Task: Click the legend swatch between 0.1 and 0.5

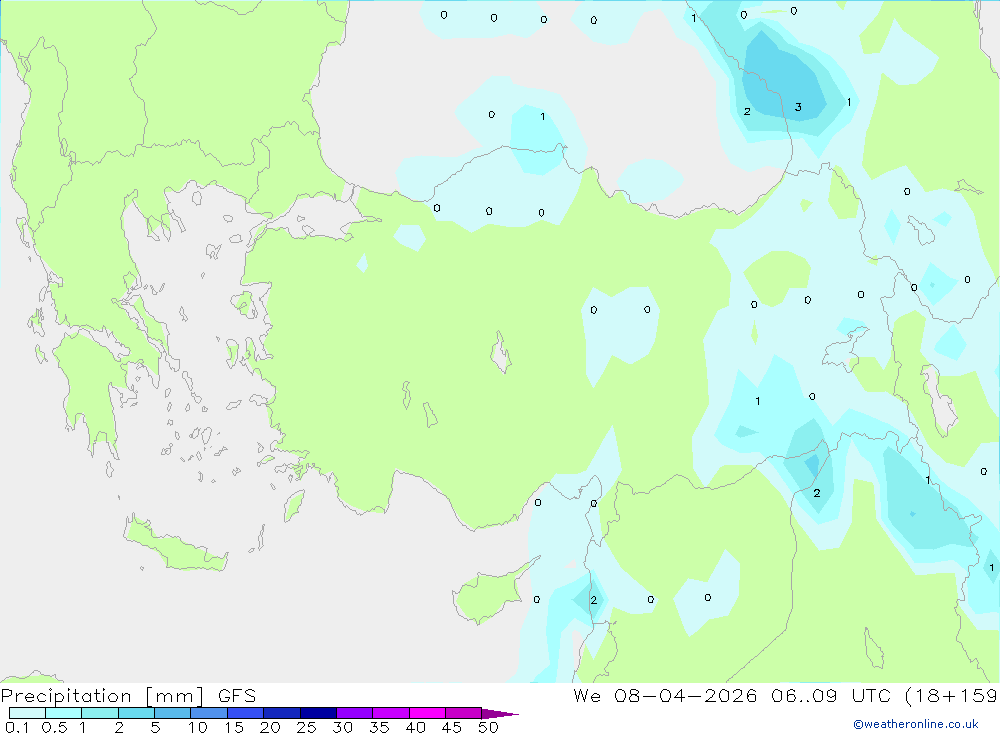Action: 27,713
